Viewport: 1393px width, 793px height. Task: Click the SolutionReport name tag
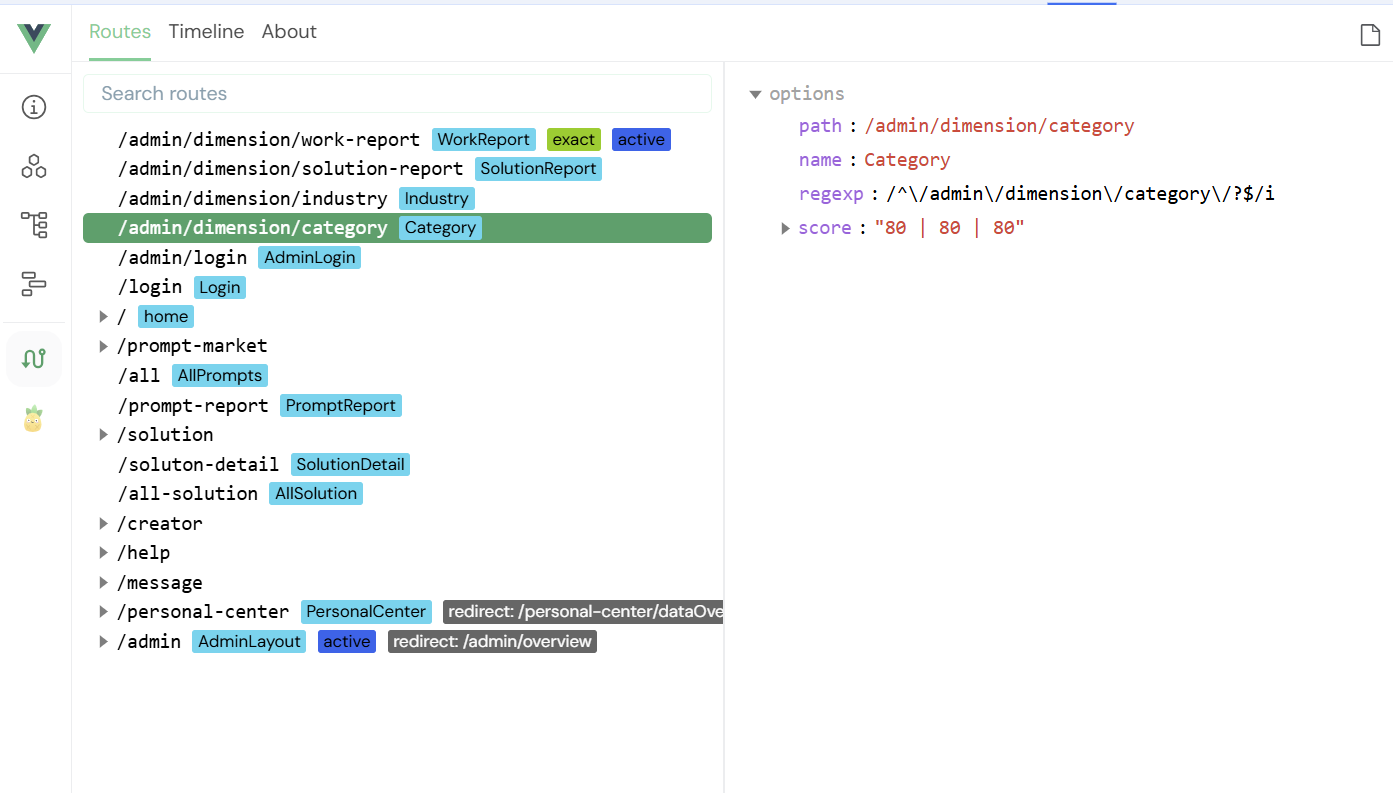538,169
